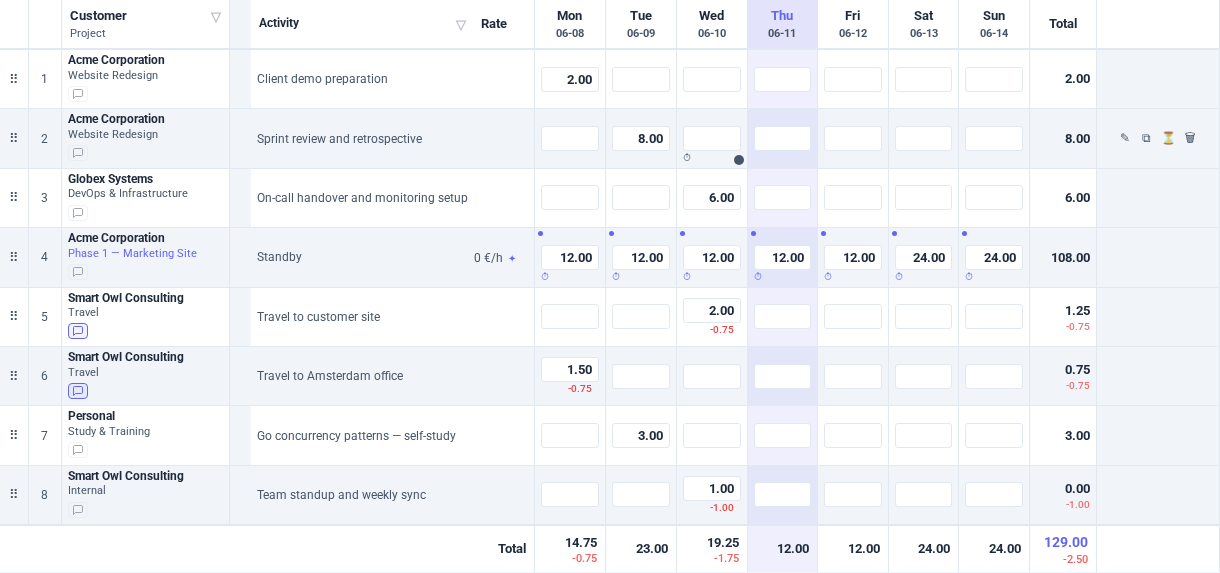Click the timer icon under Standby Wednesday cell

point(687,277)
